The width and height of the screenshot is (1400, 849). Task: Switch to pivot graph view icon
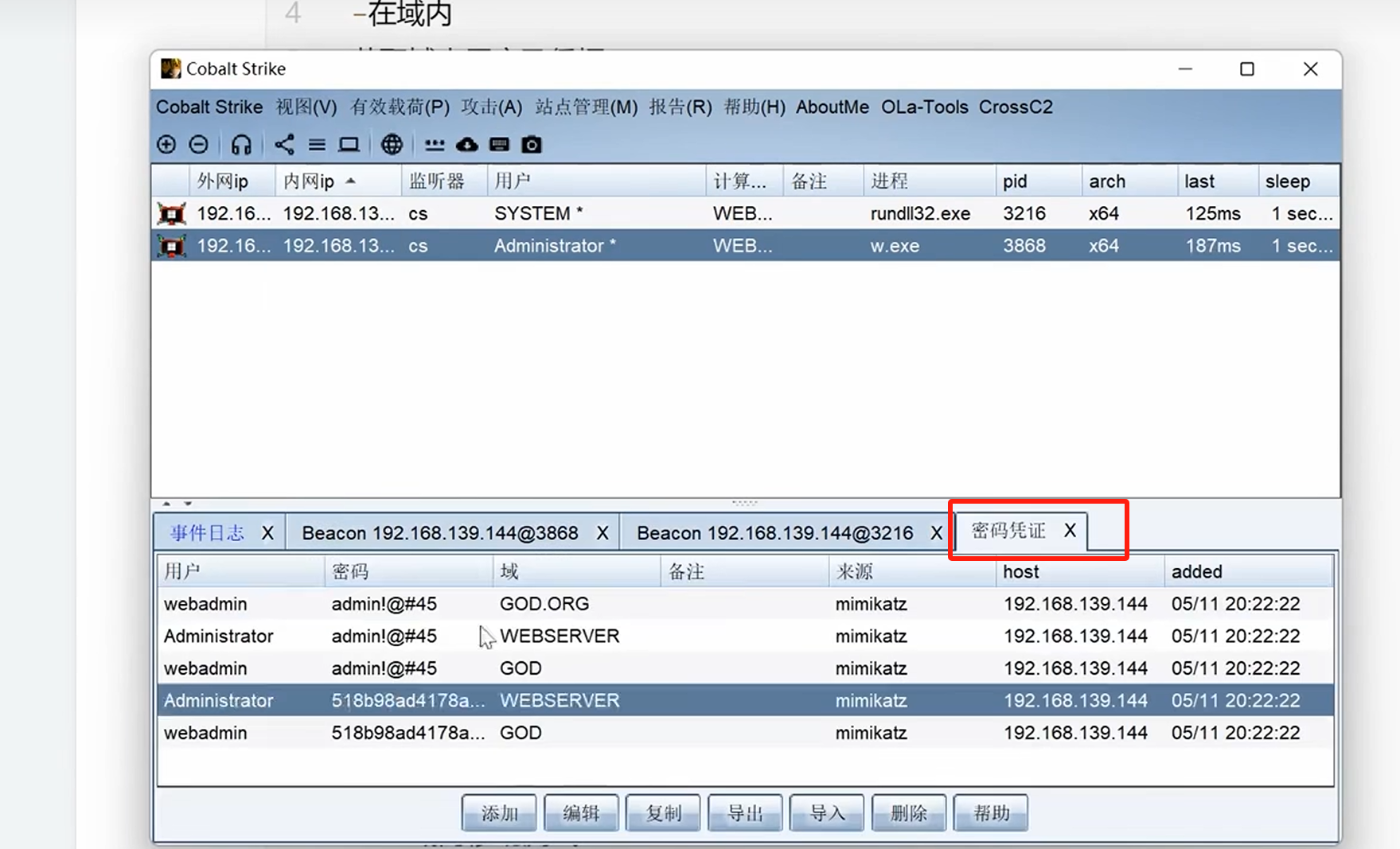pyautogui.click(x=284, y=145)
